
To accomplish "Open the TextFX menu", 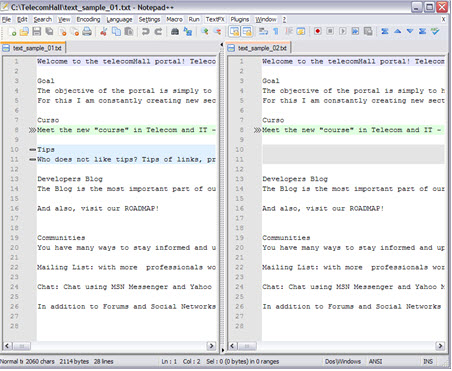I will tap(215, 20).
